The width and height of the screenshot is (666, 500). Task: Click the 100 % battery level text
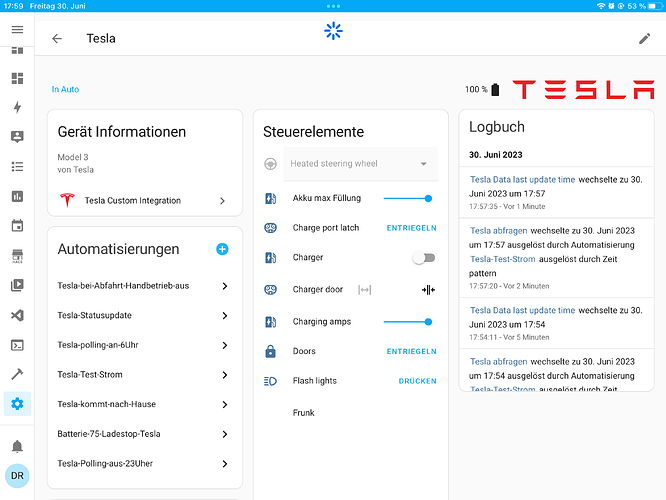(x=476, y=90)
